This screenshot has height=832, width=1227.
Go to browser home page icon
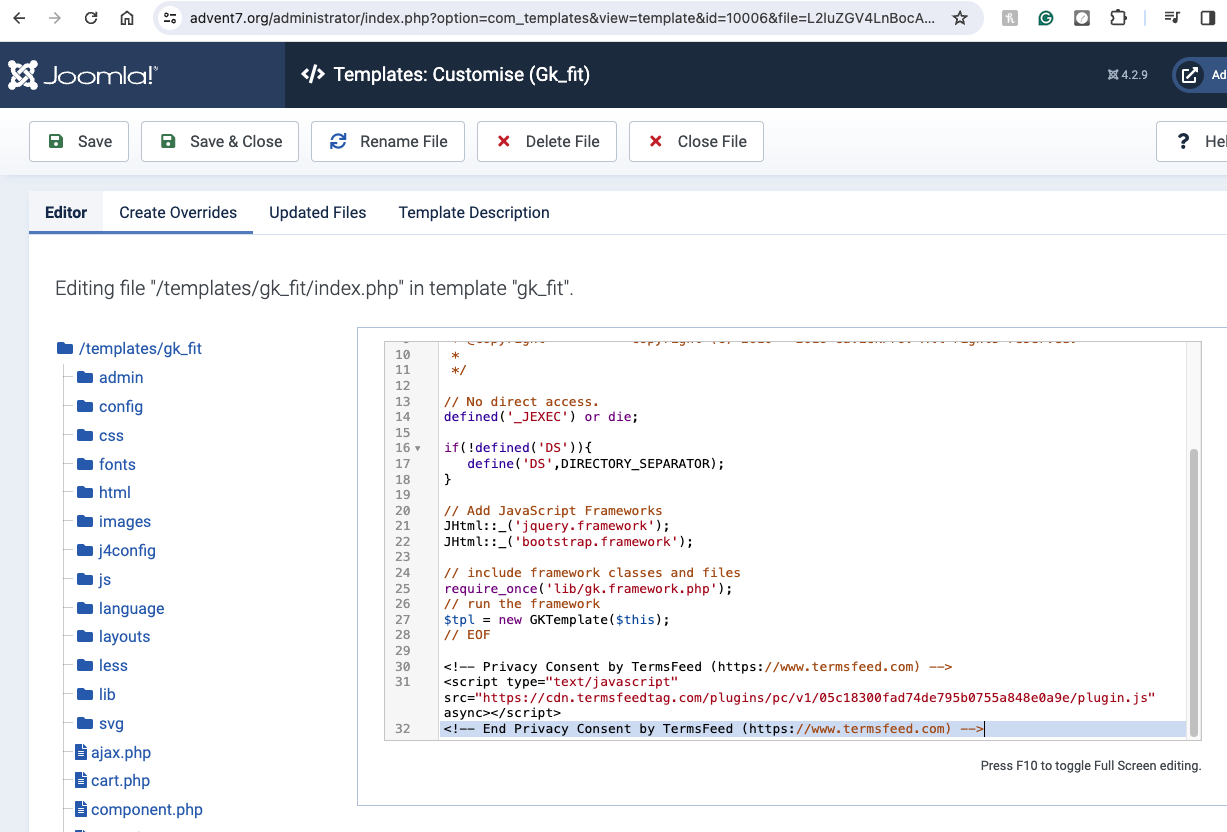point(126,18)
